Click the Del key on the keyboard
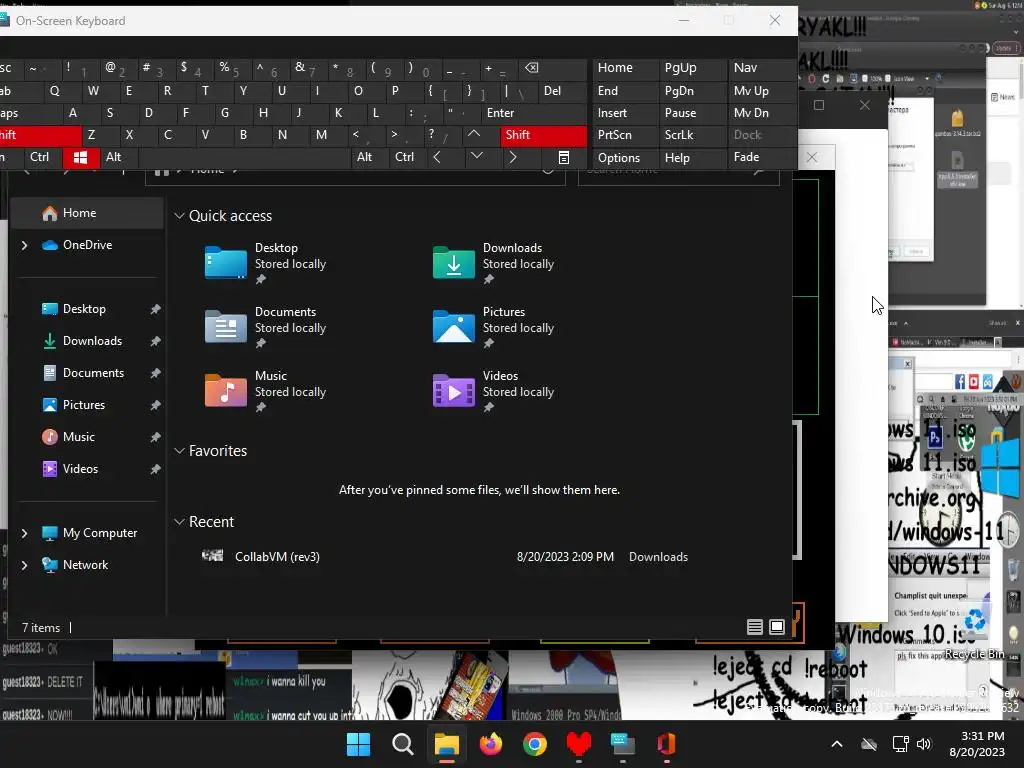The image size is (1024, 768). click(562, 91)
